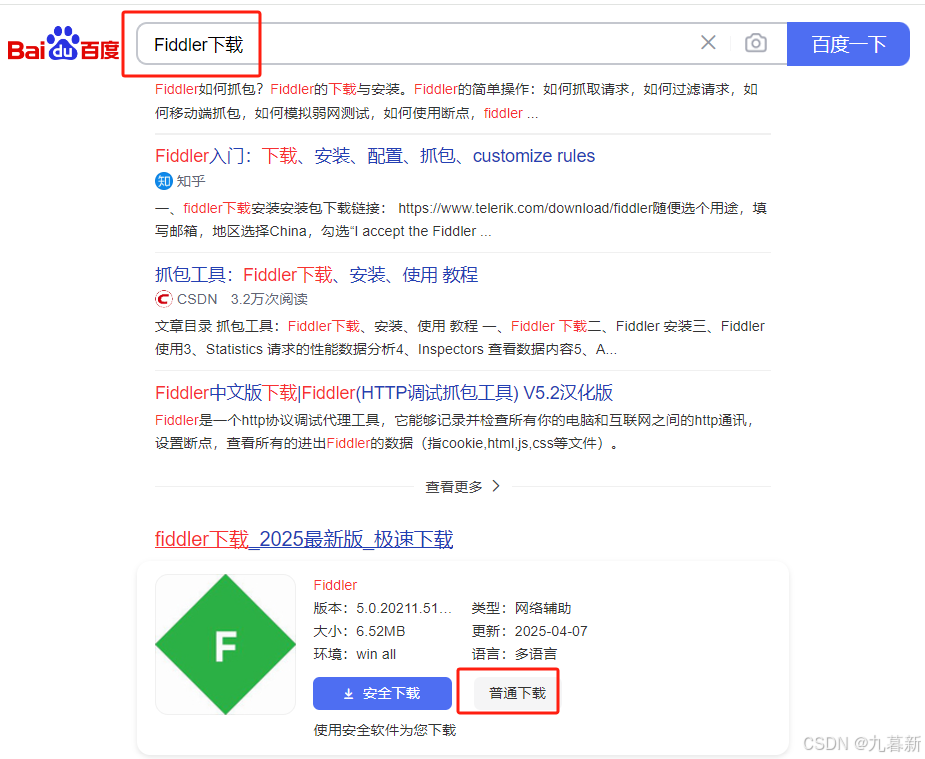925x759 pixels.
Task: Click the 安全下载 blue button
Action: click(x=382, y=693)
